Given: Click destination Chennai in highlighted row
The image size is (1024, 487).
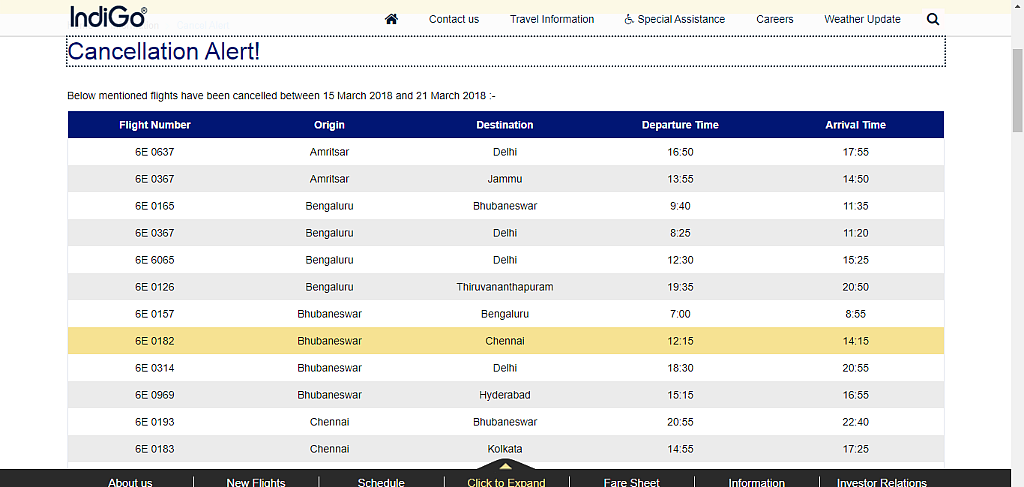Looking at the screenshot, I should (x=505, y=341).
